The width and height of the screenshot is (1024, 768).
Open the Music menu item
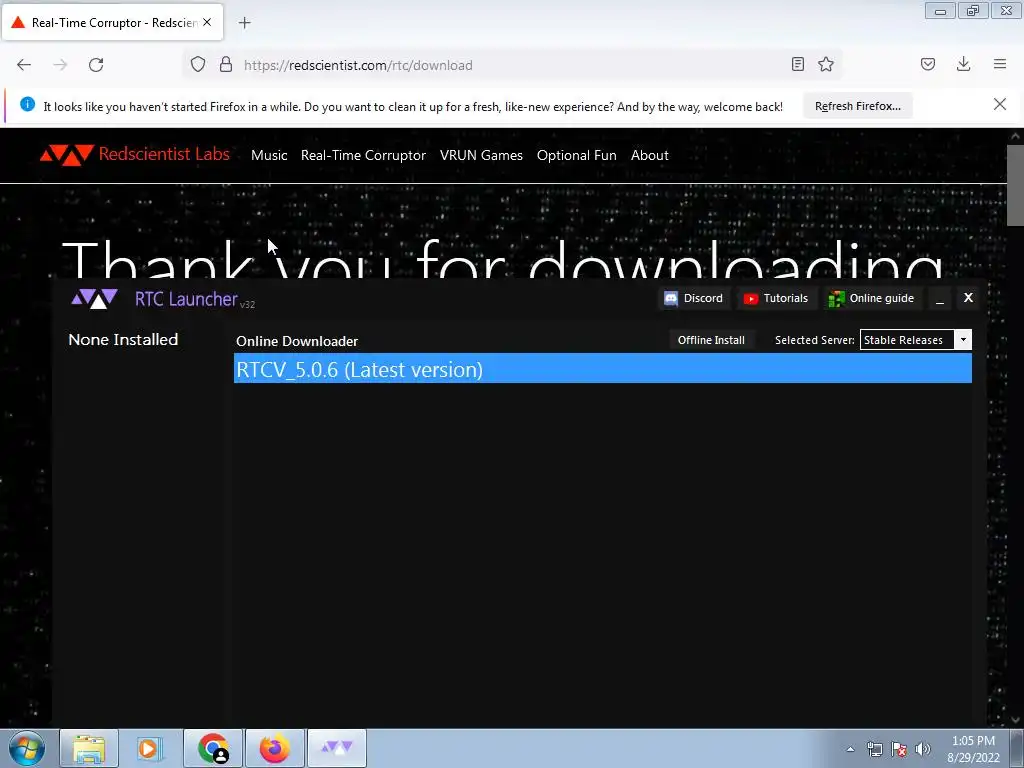(269, 155)
